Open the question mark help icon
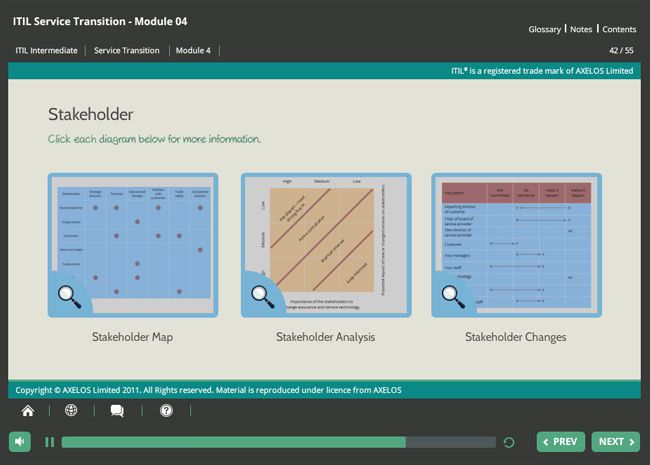The width and height of the screenshot is (650, 465). pos(166,410)
